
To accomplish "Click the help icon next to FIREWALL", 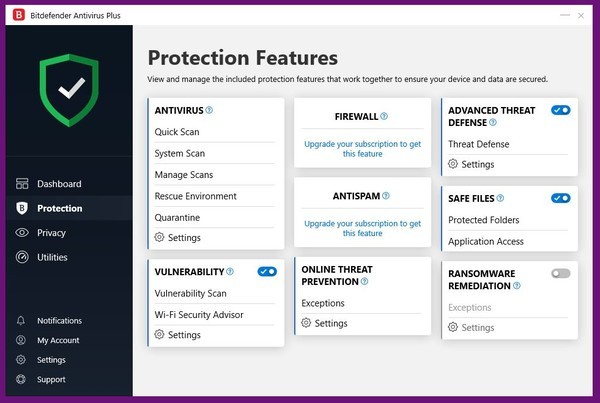I will (384, 116).
